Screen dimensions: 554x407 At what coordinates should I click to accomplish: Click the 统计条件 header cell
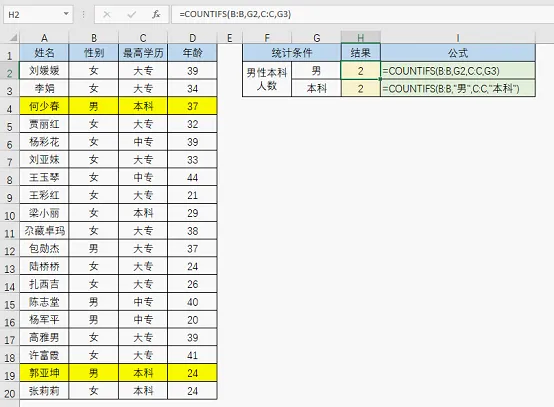[x=292, y=53]
